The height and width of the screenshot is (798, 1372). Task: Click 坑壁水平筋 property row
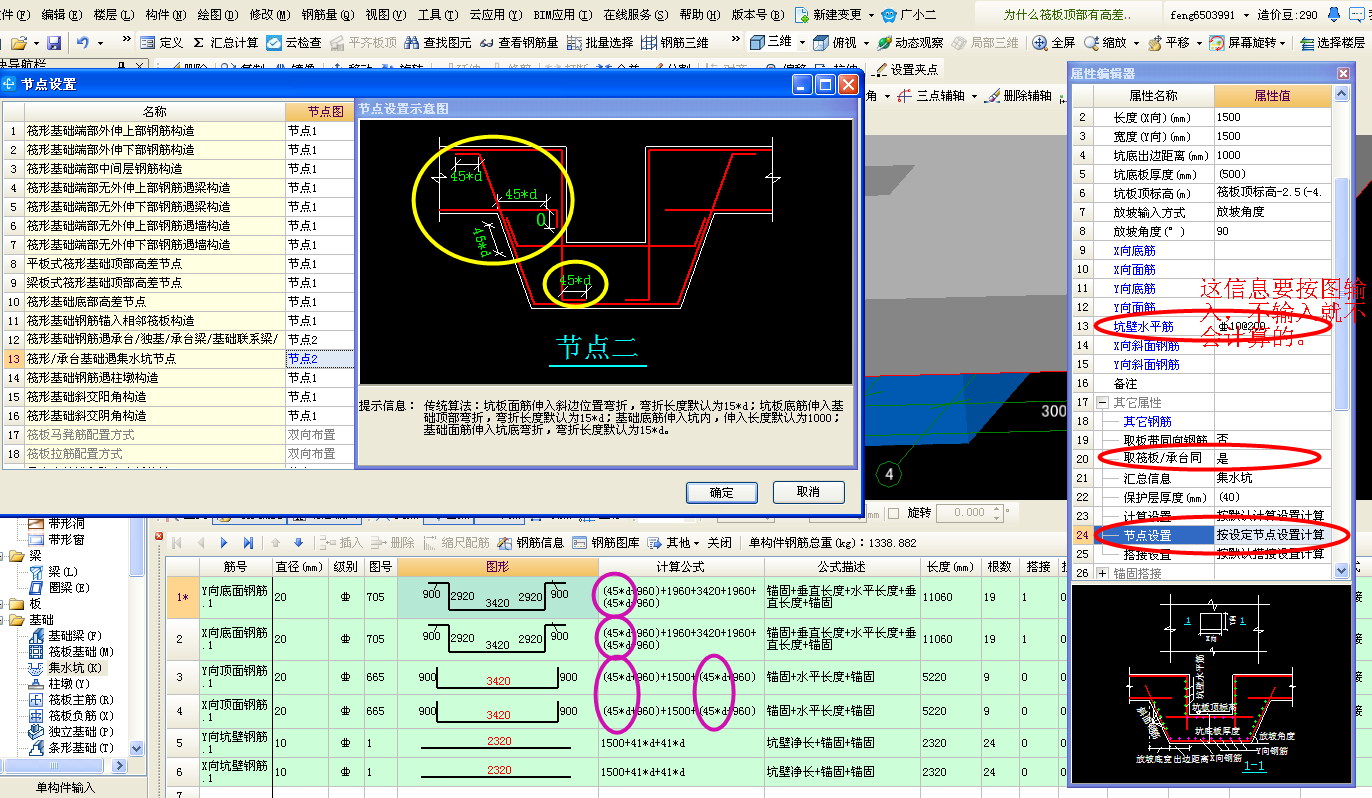[1202, 326]
